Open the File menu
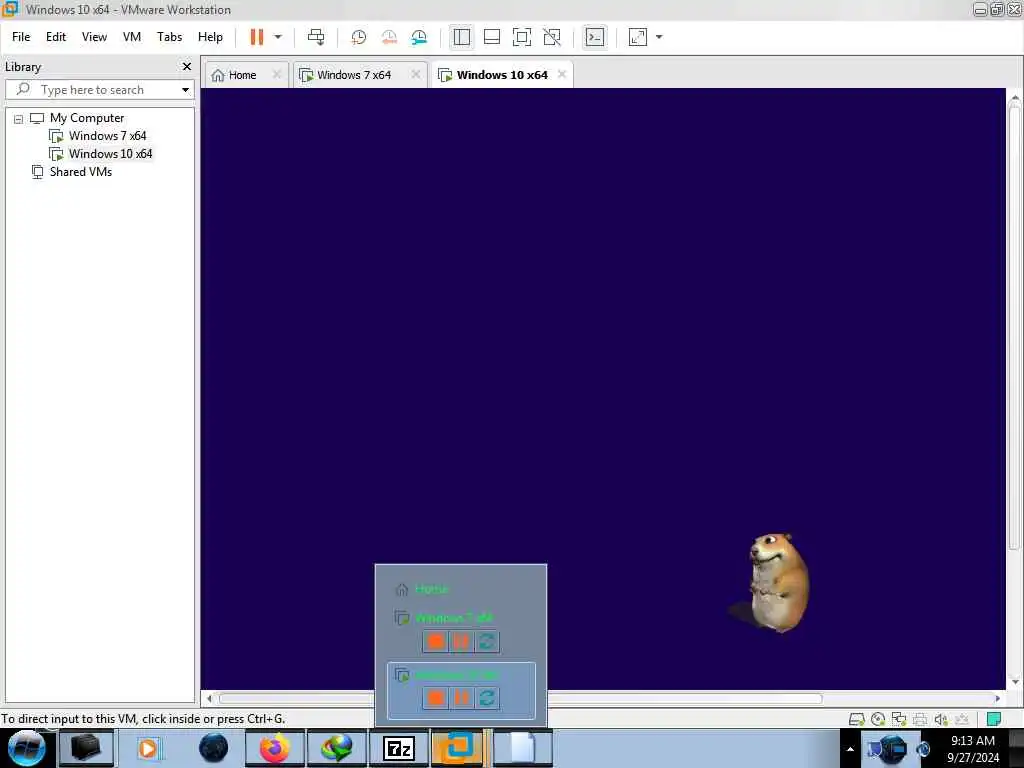 point(21,37)
